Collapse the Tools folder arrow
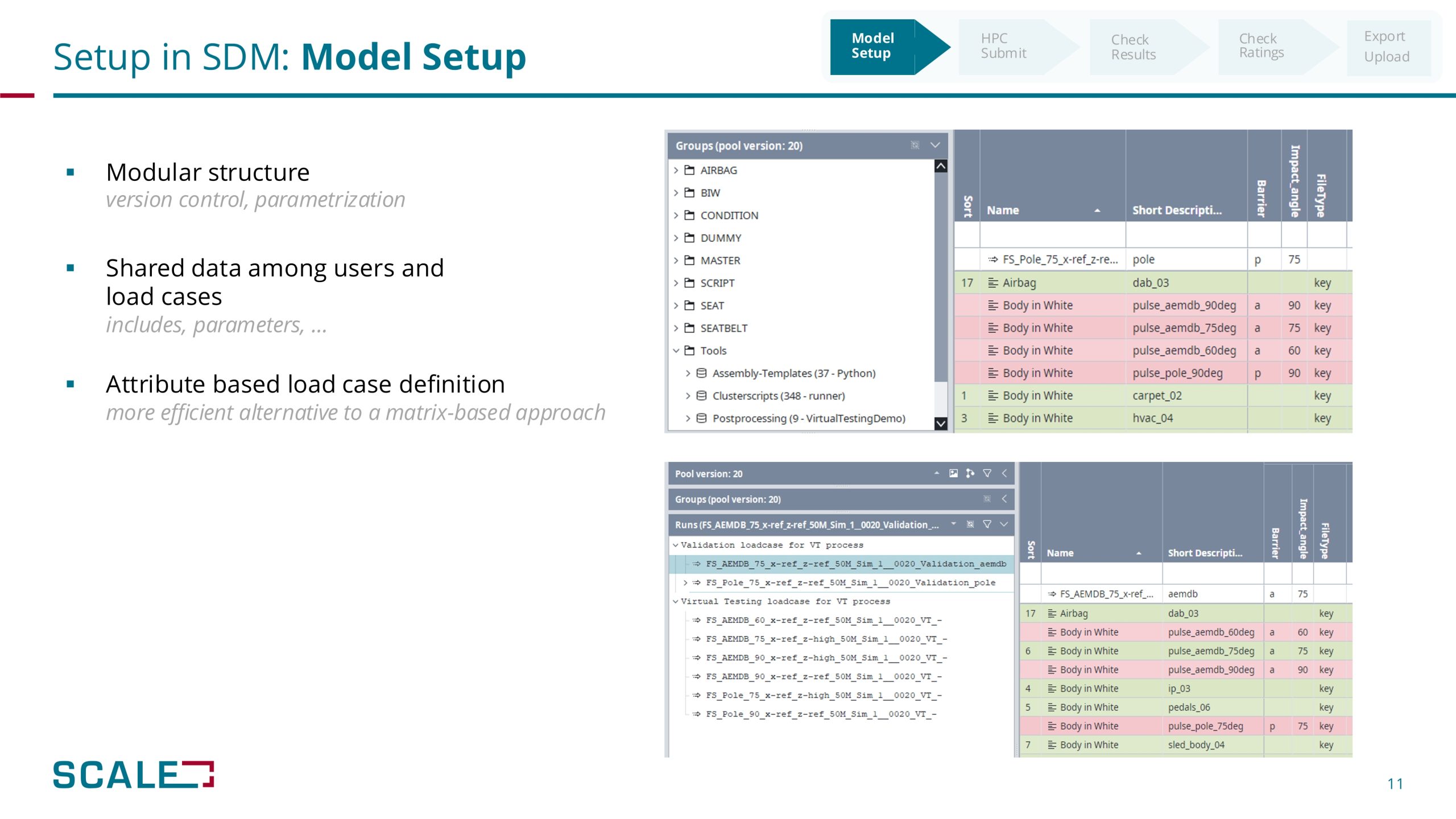 click(x=676, y=350)
